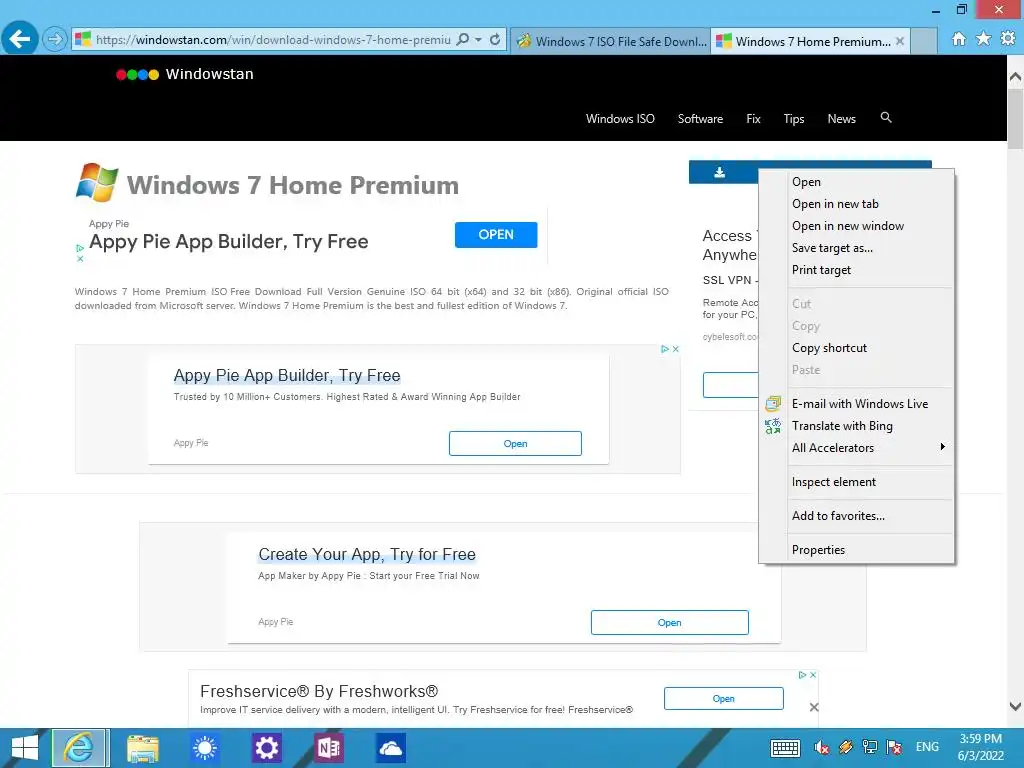Click News in site navigation
Screen dimensions: 1024x768
coord(841,119)
